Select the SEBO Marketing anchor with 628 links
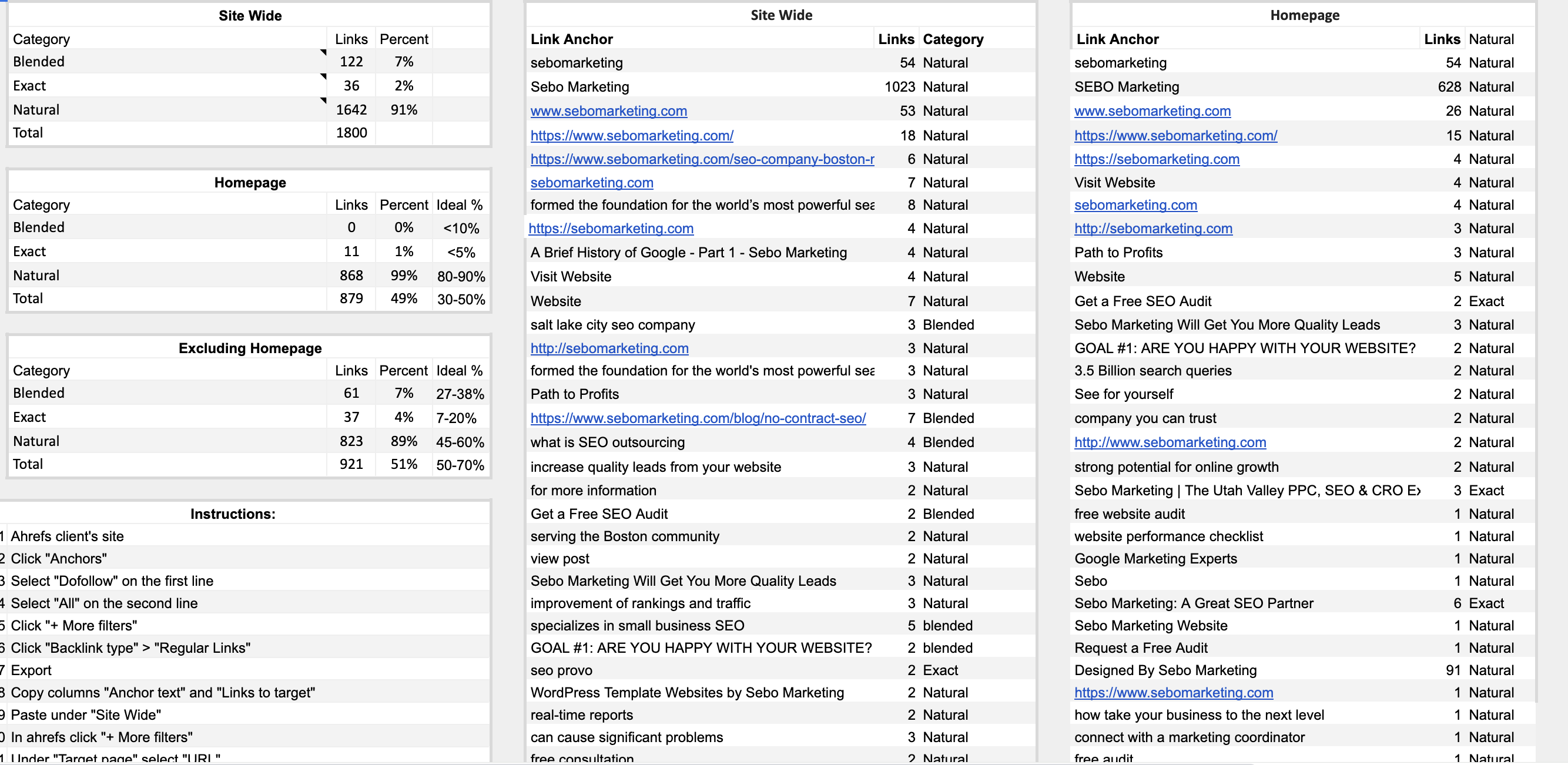This screenshot has height=765, width=1568. click(1245, 86)
